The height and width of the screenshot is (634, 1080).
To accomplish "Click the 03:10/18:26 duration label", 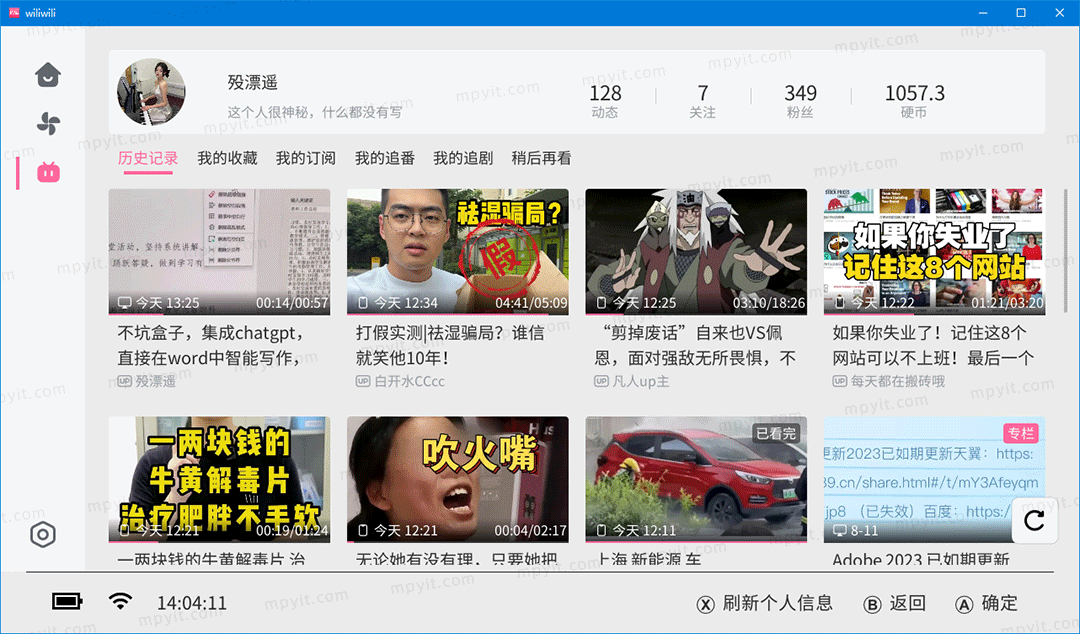I will pyautogui.click(x=769, y=303).
